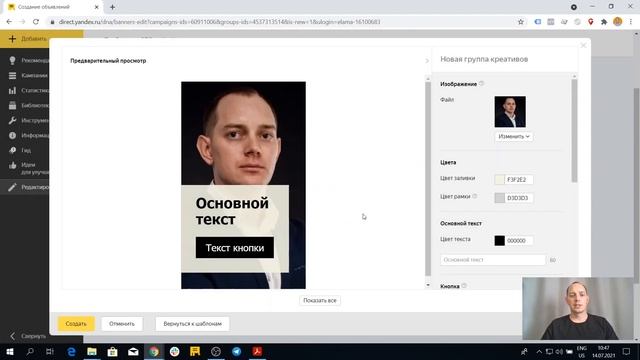Open text color swatch 000000
640x360 pixels.
tap(500, 240)
